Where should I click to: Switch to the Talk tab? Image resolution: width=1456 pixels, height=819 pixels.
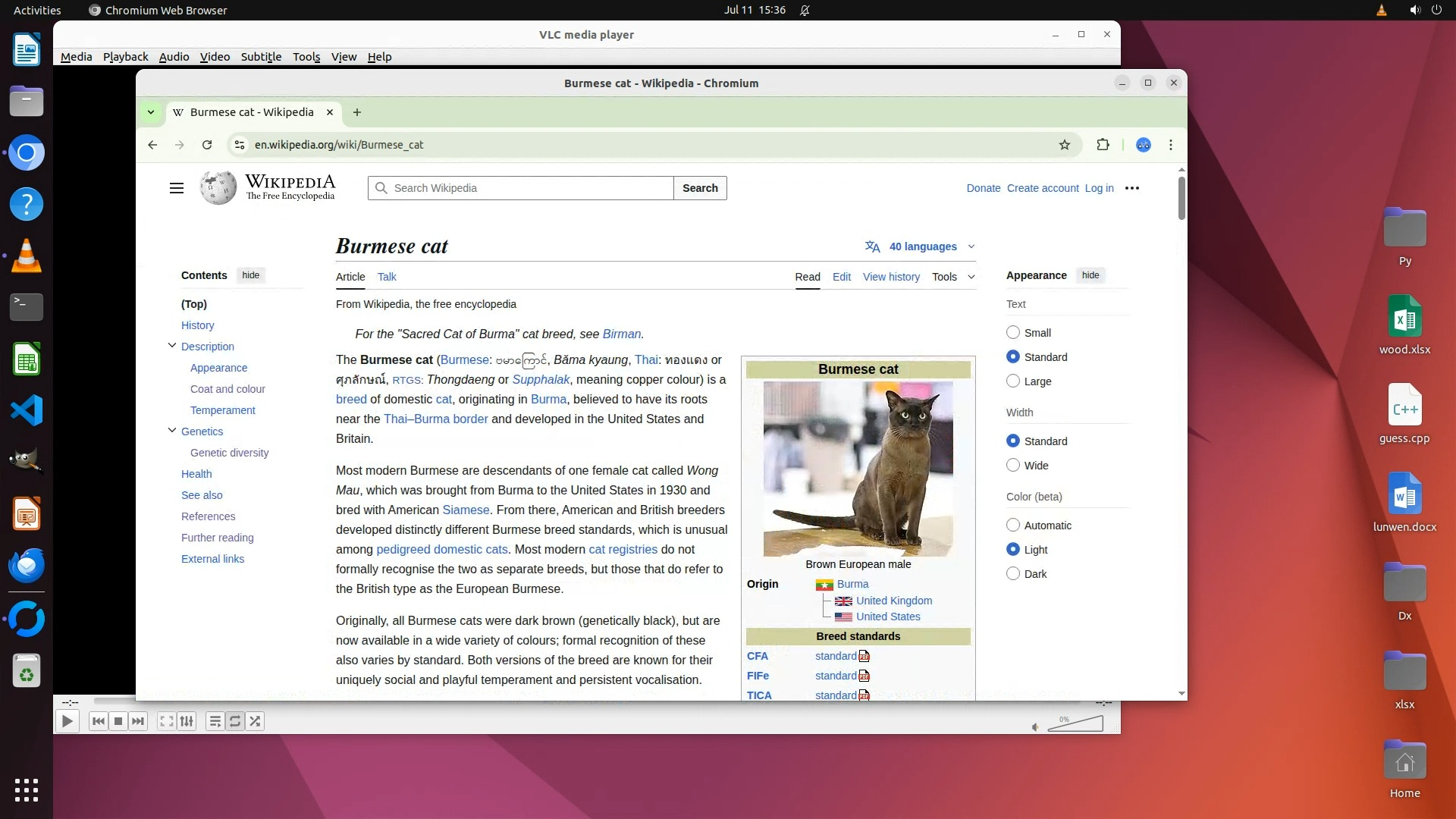387,277
